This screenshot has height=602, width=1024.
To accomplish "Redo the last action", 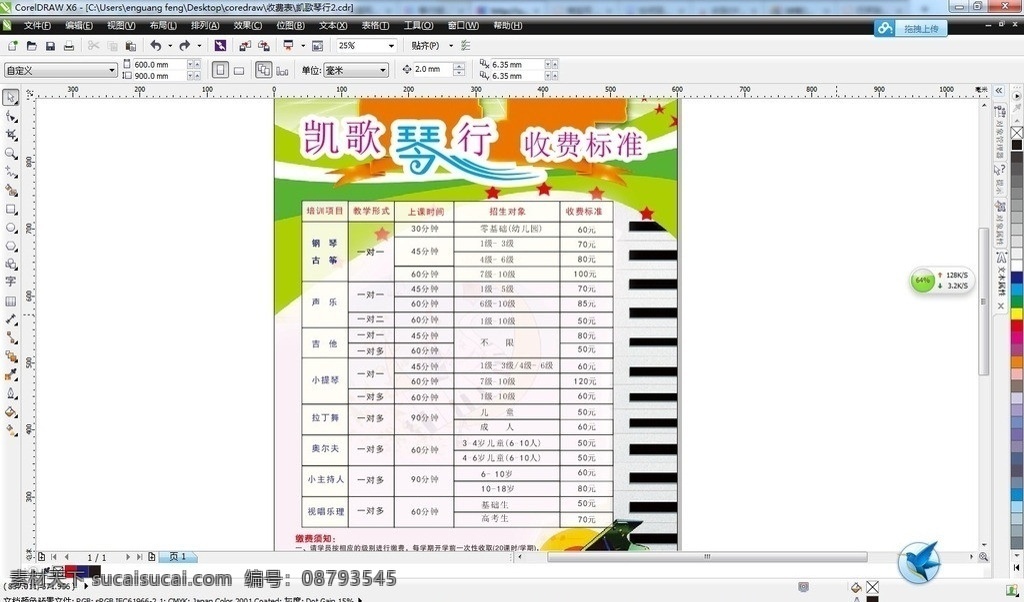I will 184,46.
